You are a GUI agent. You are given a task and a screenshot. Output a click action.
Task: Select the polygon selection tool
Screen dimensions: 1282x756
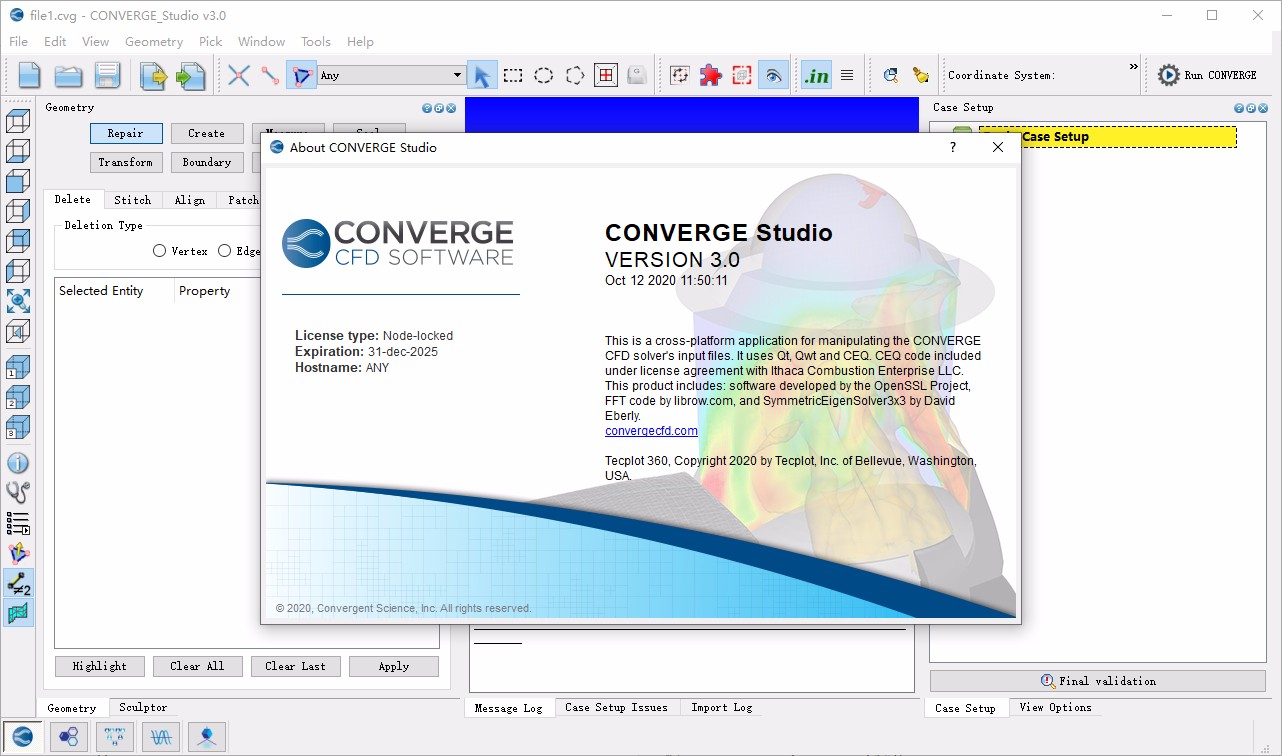point(574,75)
